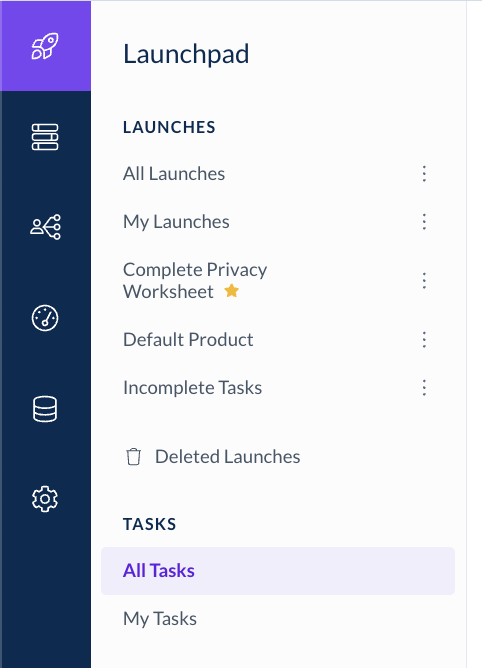The image size is (482, 668).
Task: Open options menu for Default Product
Action: coord(424,340)
